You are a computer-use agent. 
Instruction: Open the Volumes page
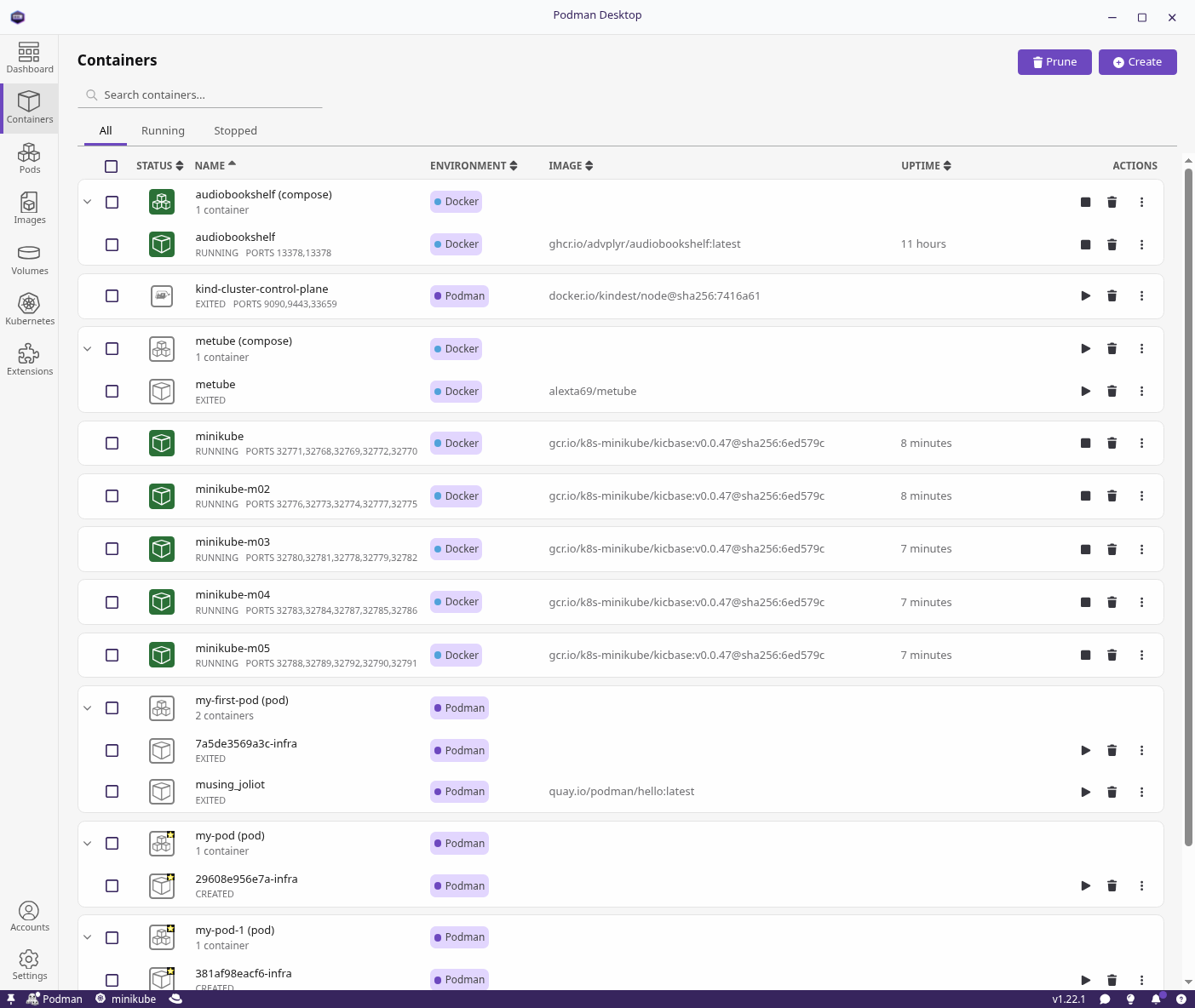29,260
